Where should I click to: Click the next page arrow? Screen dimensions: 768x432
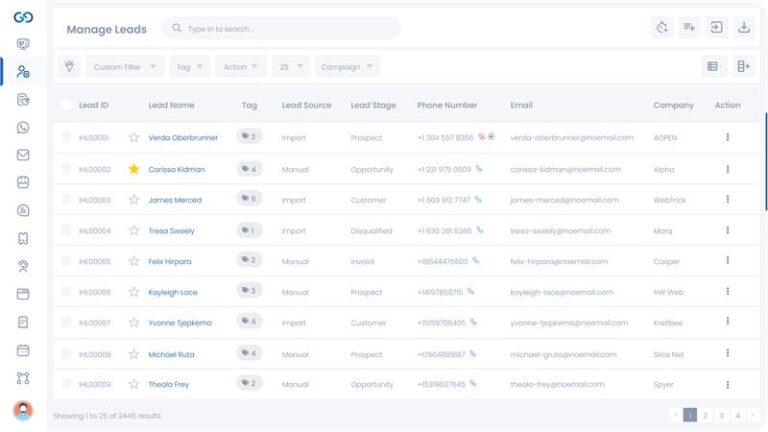tap(753, 415)
